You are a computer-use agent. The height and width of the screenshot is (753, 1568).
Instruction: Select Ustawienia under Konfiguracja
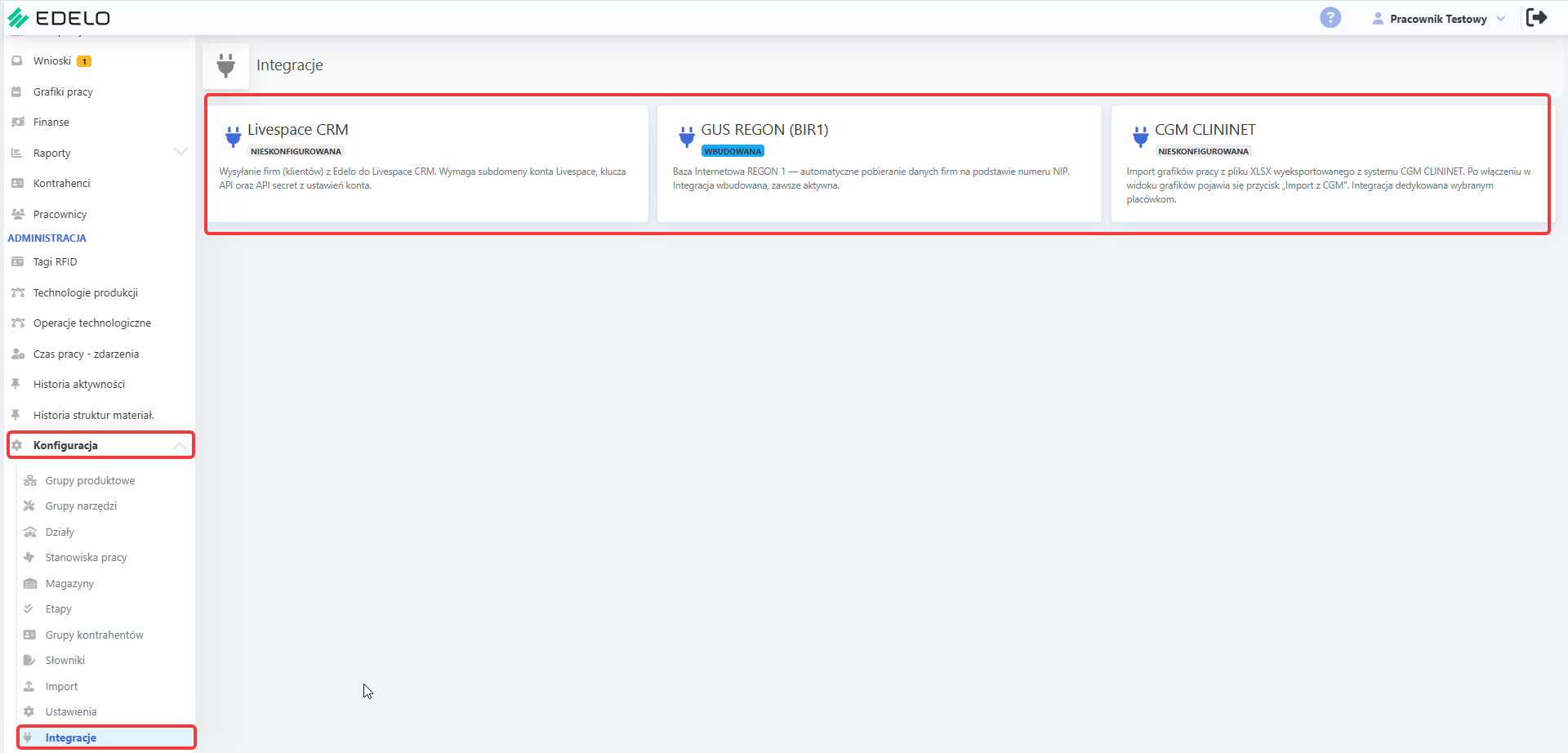coord(71,711)
